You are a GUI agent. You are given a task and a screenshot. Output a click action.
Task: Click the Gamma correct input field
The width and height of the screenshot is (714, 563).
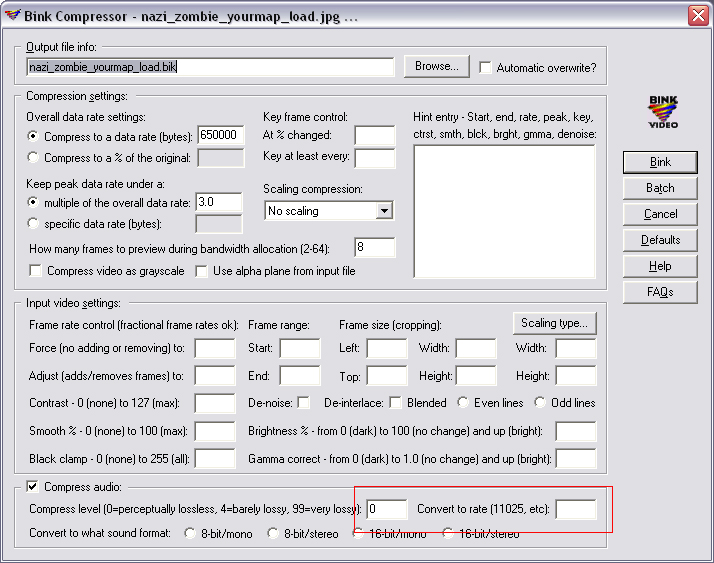[x=576, y=459]
